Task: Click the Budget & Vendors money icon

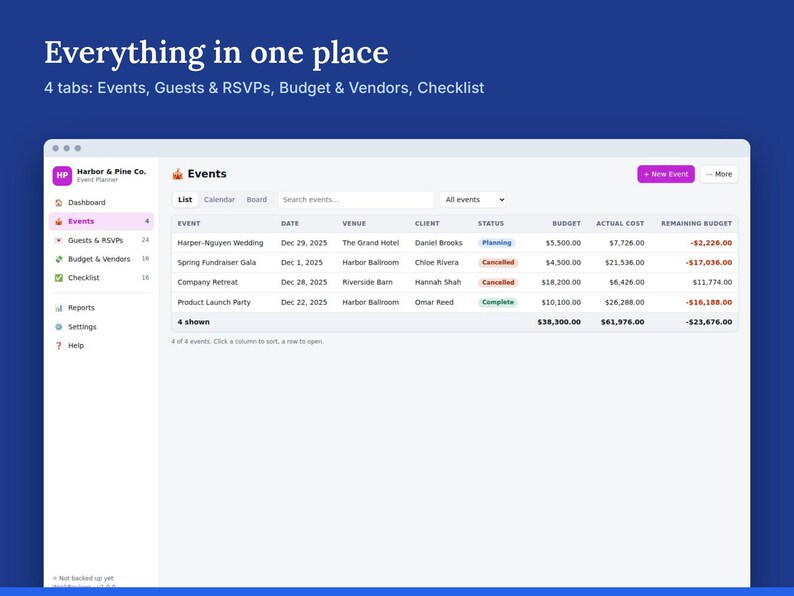Action: click(59, 259)
